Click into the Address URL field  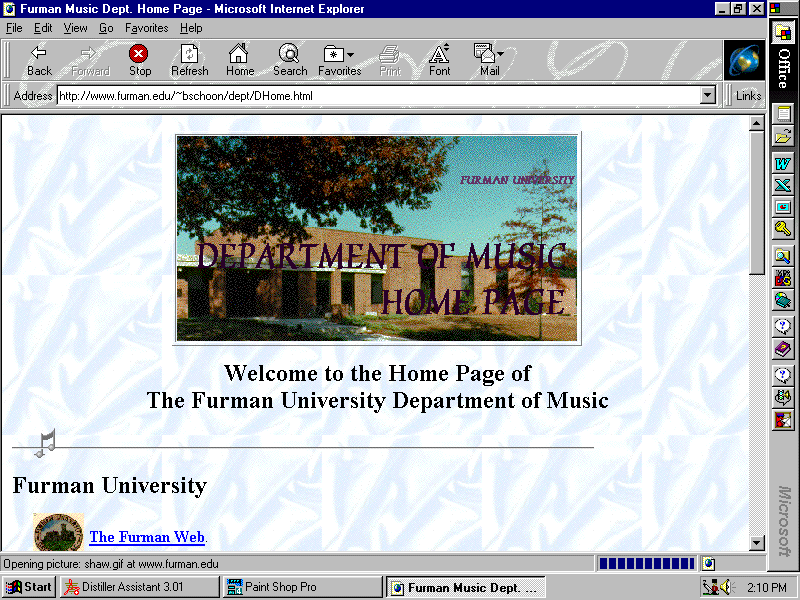[x=379, y=95]
